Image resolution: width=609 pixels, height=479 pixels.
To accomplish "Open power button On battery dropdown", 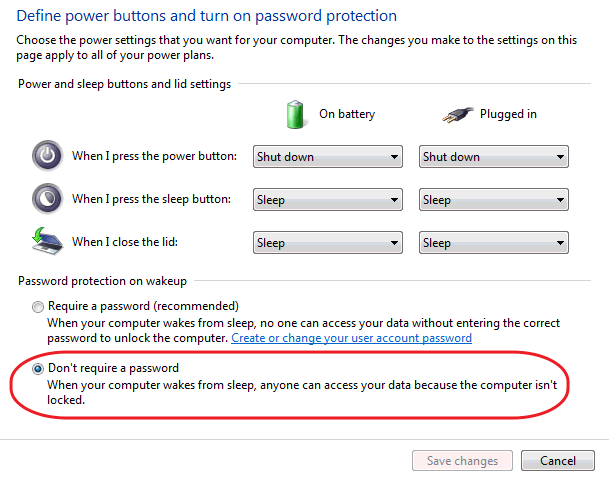I will click(x=327, y=157).
